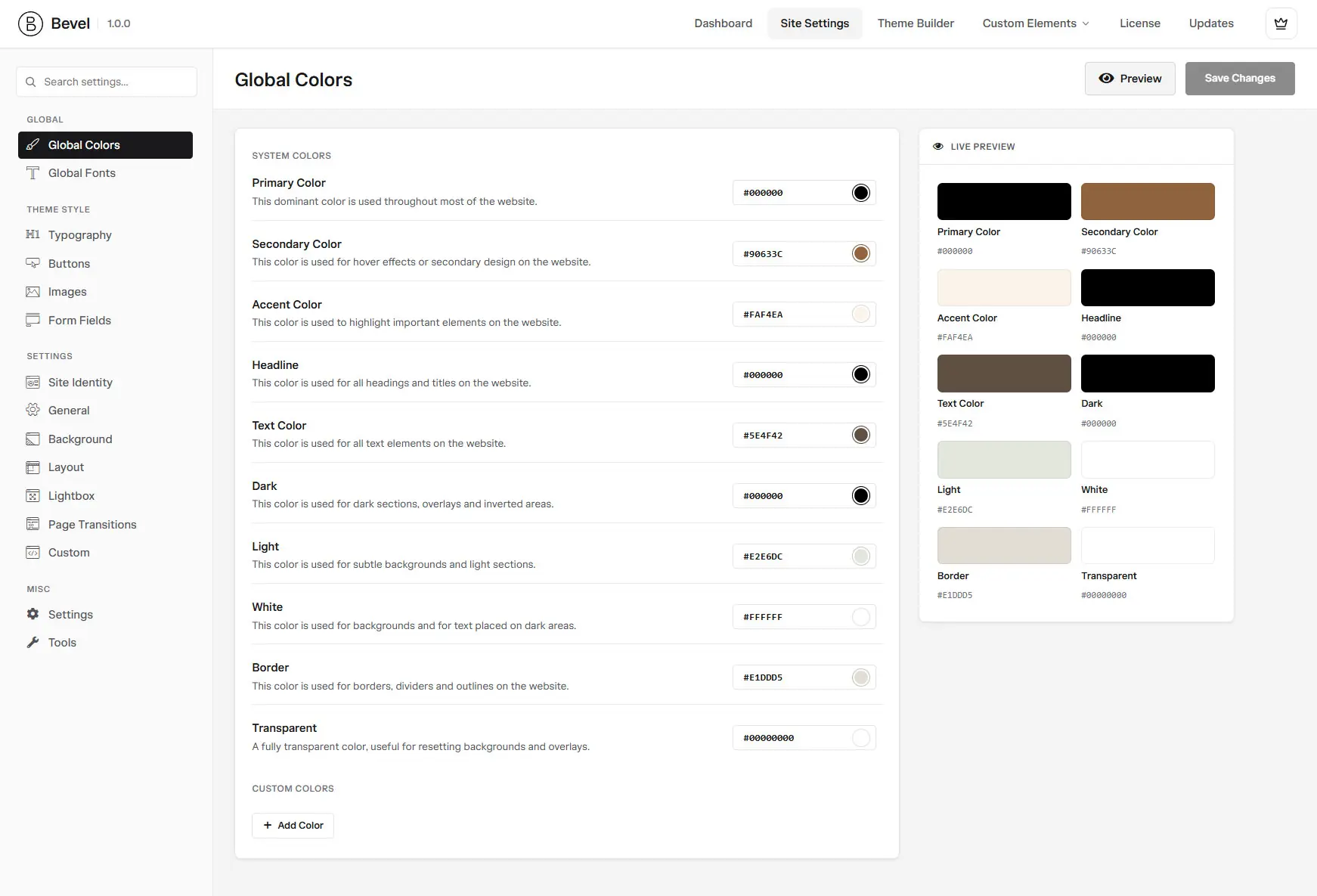Viewport: 1317px width, 896px height.
Task: Open Transparent color picker swatch
Action: point(861,737)
